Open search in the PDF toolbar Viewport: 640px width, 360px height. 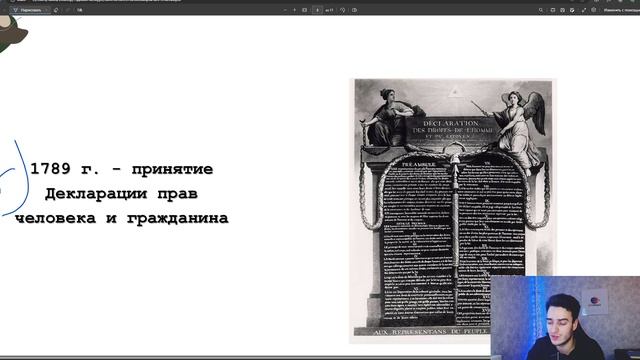tap(541, 10)
